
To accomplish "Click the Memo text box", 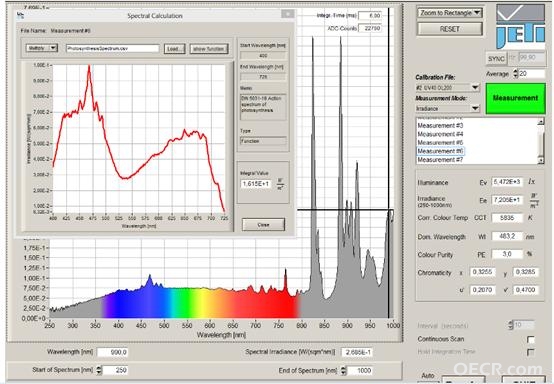I will [263, 107].
